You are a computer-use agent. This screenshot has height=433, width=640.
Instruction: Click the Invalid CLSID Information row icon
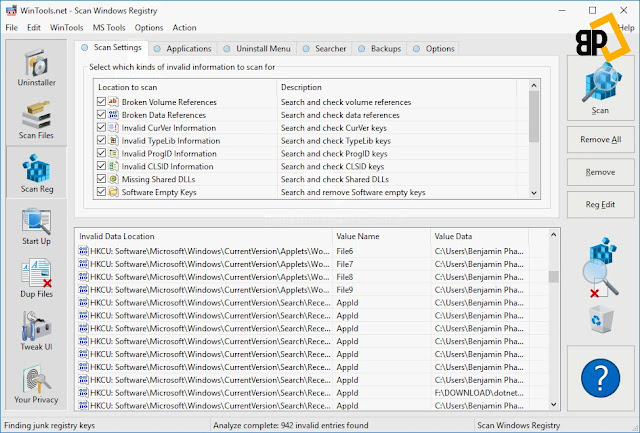[113, 166]
